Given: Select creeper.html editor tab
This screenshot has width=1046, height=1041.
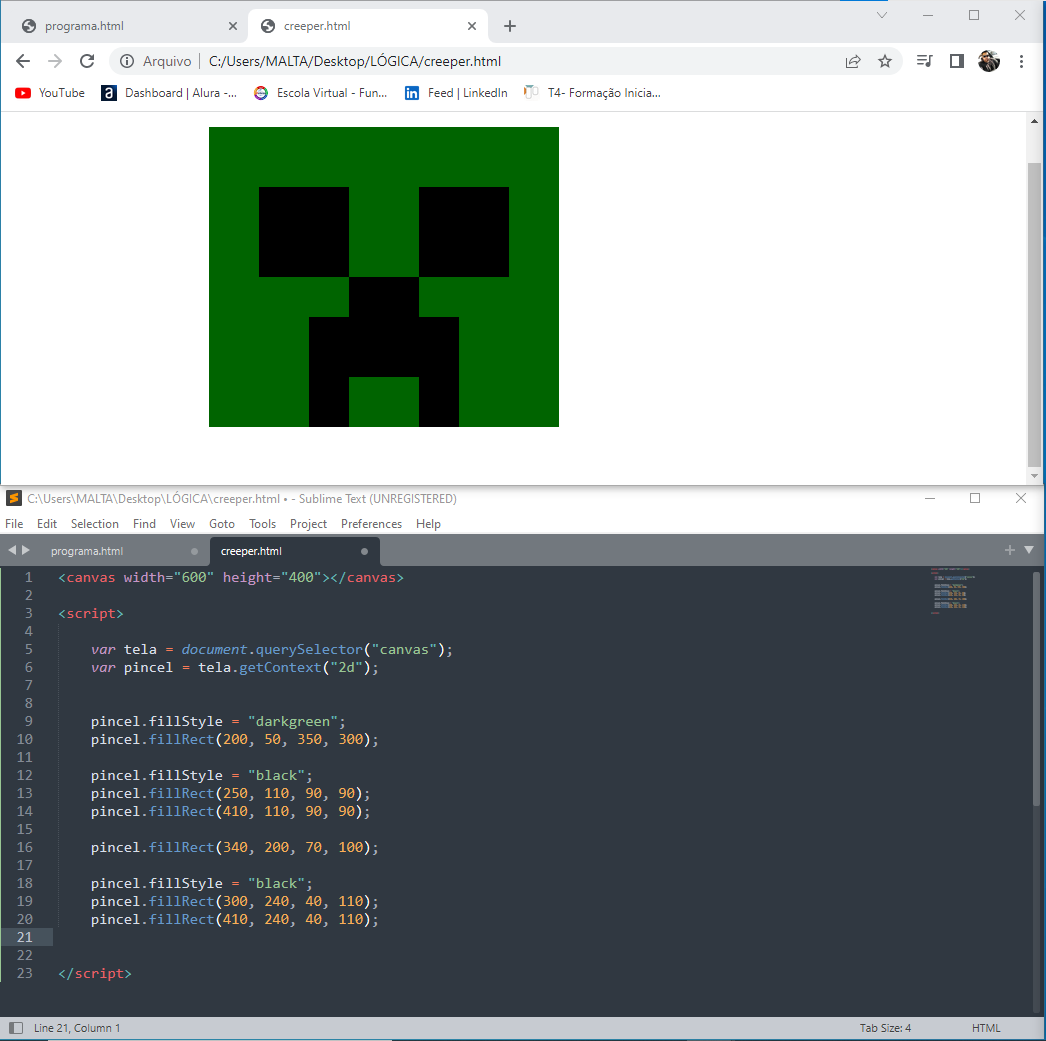Looking at the screenshot, I should click(x=295, y=551).
